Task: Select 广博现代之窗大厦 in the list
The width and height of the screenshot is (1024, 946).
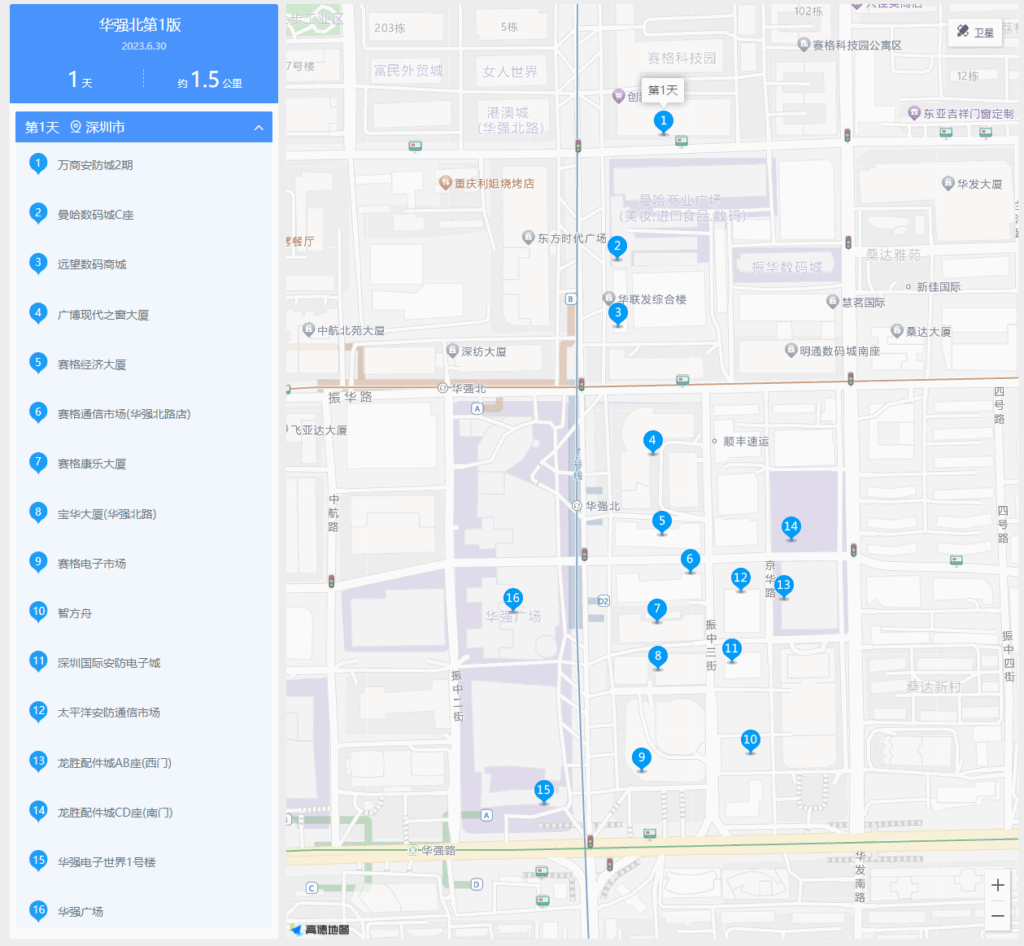Action: point(144,315)
